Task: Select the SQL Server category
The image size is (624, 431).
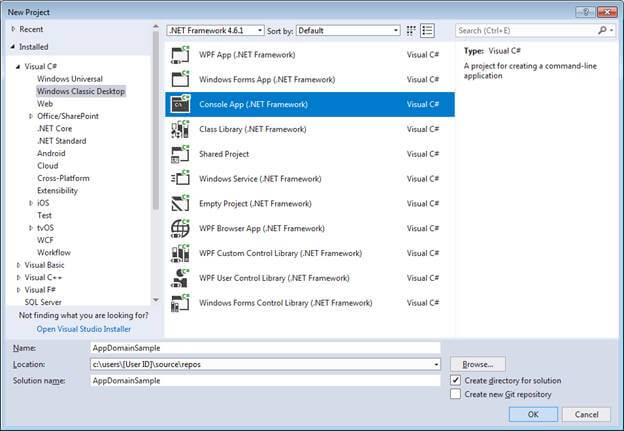Action: pyautogui.click(x=43, y=302)
